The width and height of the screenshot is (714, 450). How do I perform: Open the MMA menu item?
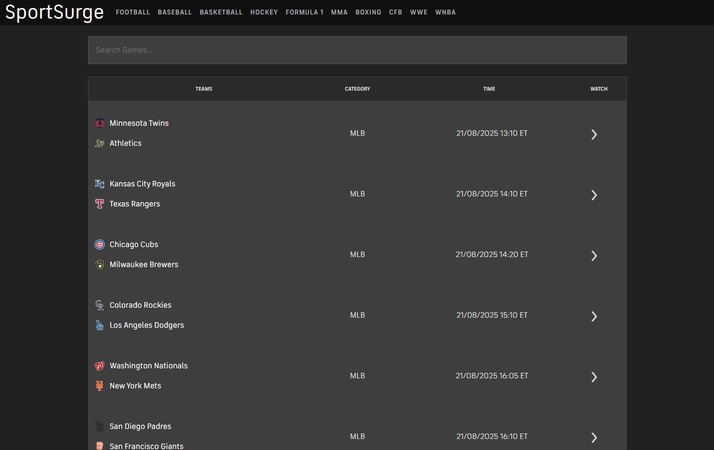pos(339,12)
